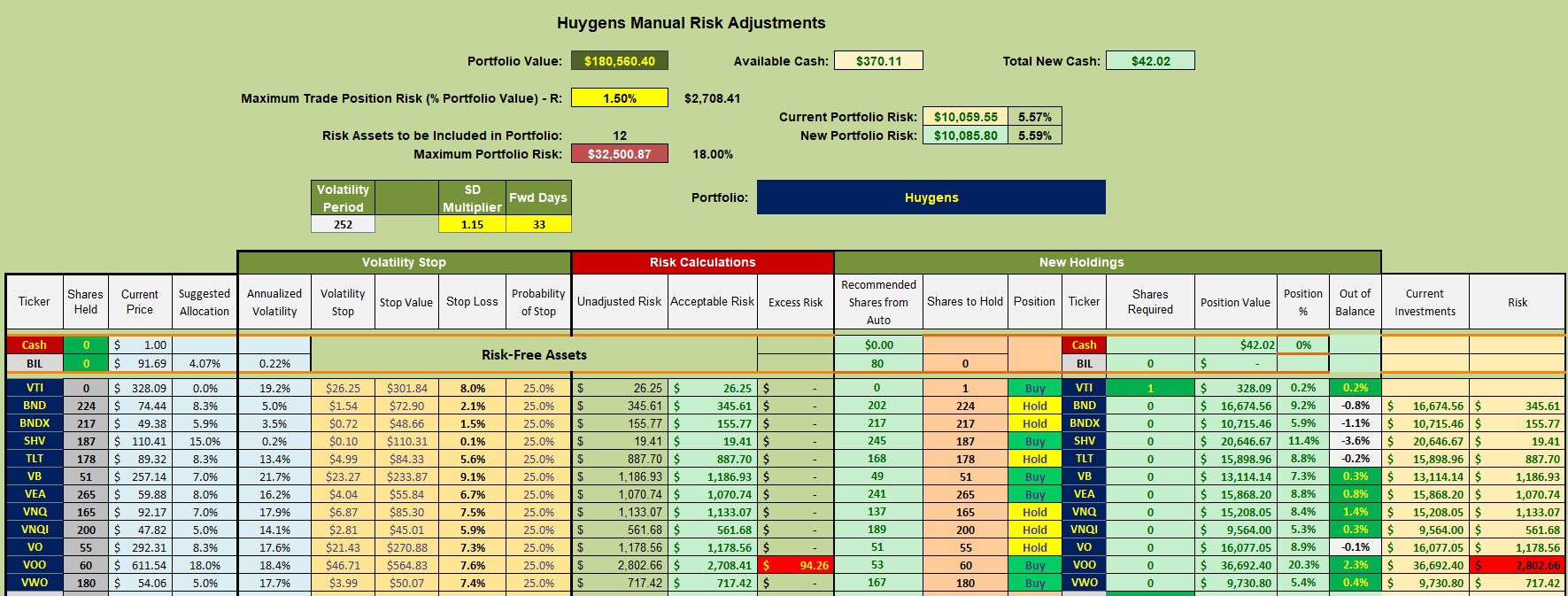The width and height of the screenshot is (1568, 596).
Task: Select the VEA recommended shares 241
Action: point(877,494)
